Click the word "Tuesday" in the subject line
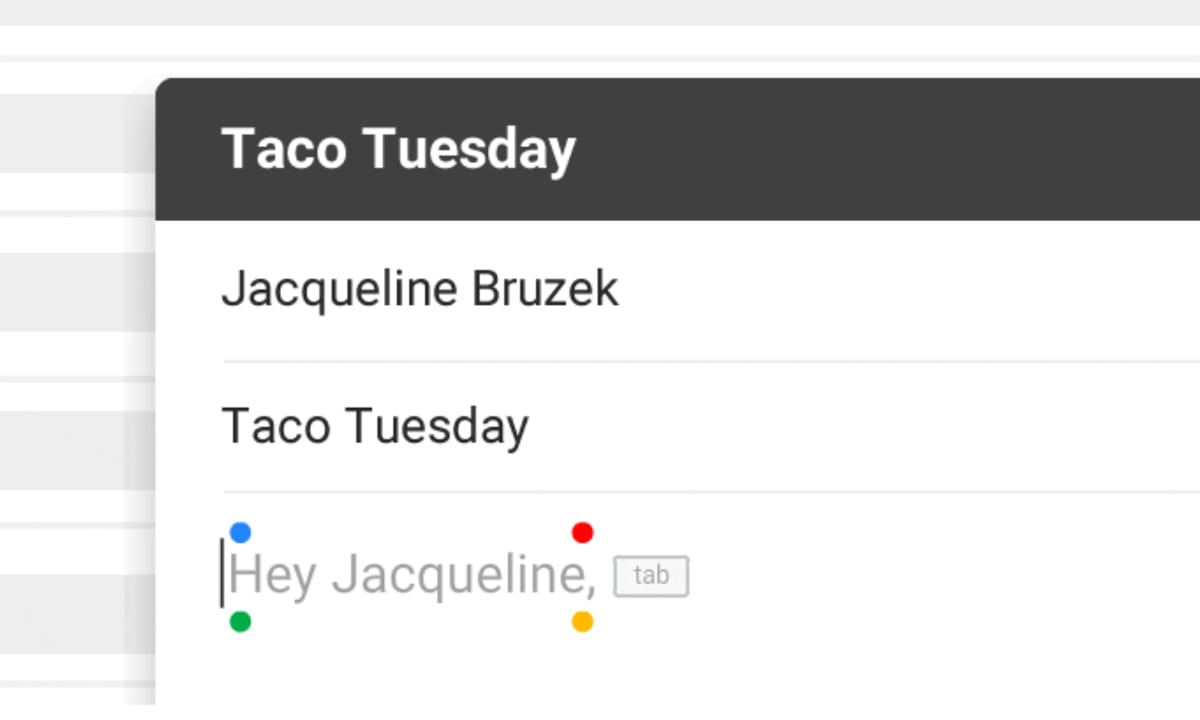The height and width of the screenshot is (720, 1200). pyautogui.click(x=437, y=426)
